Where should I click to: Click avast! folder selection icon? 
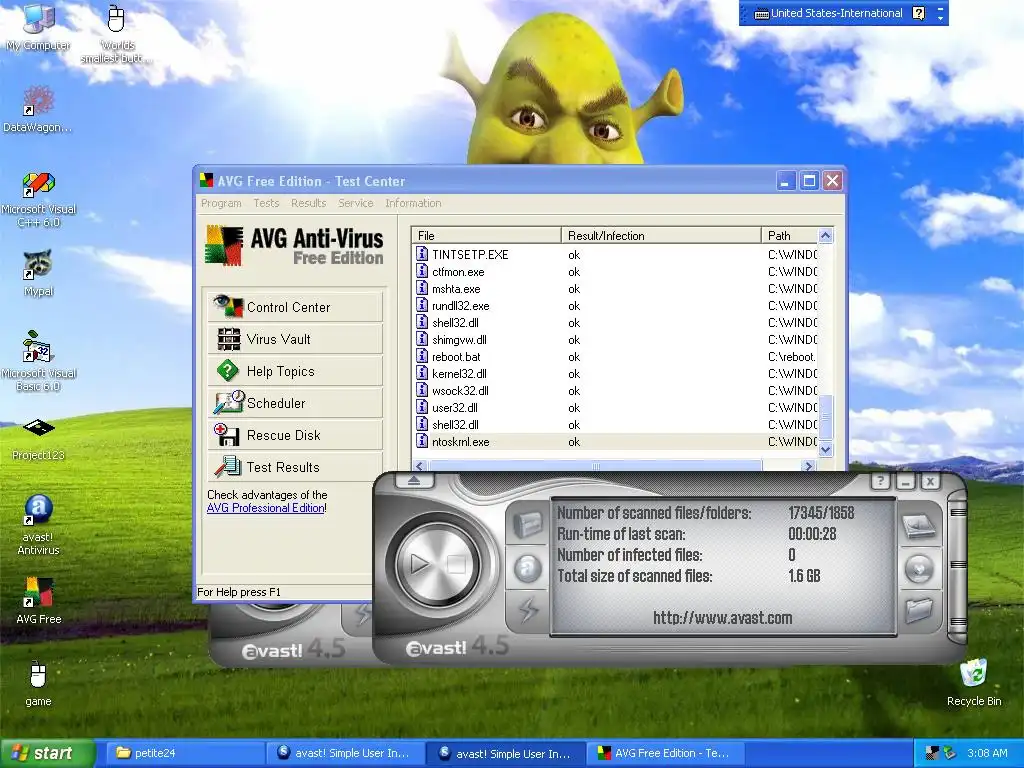[920, 611]
